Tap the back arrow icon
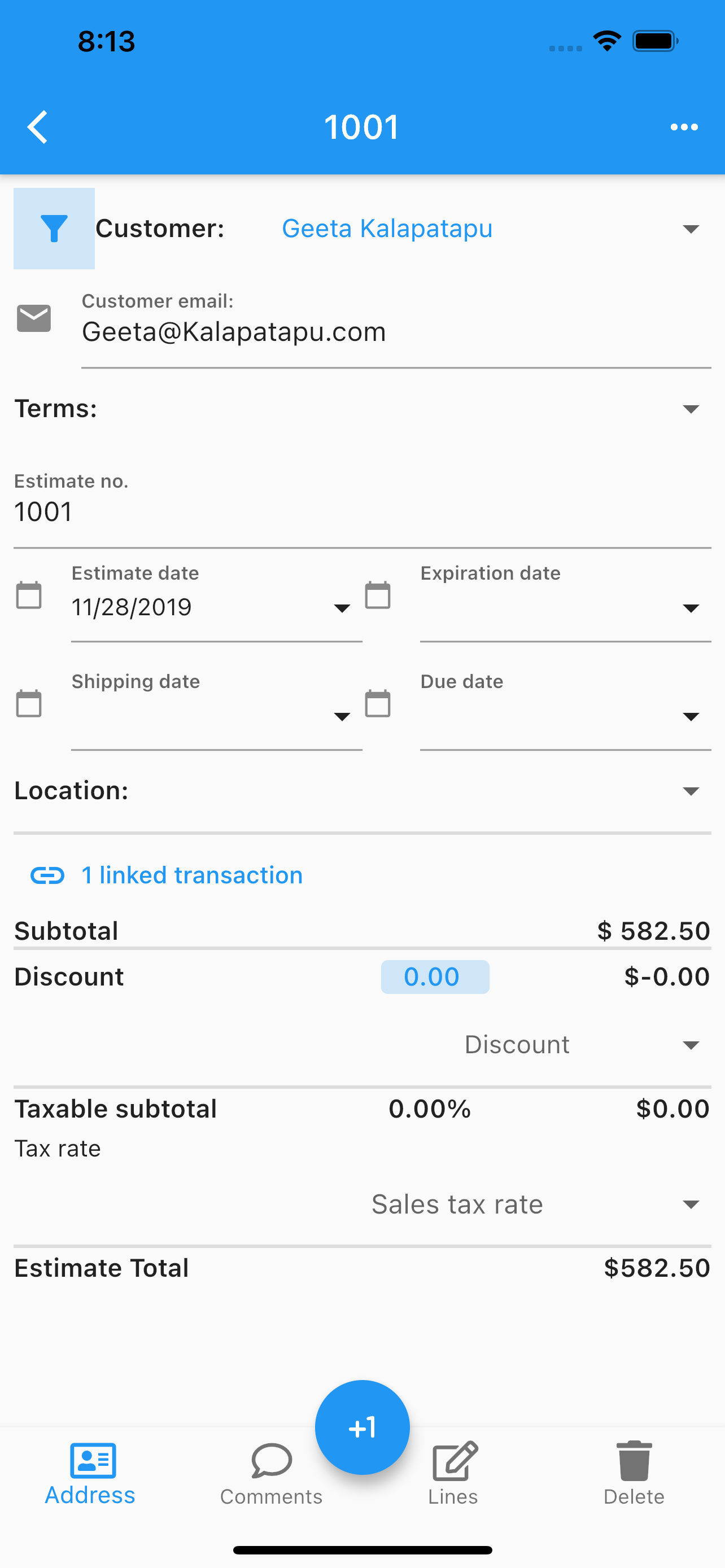The image size is (725, 1568). 38,127
